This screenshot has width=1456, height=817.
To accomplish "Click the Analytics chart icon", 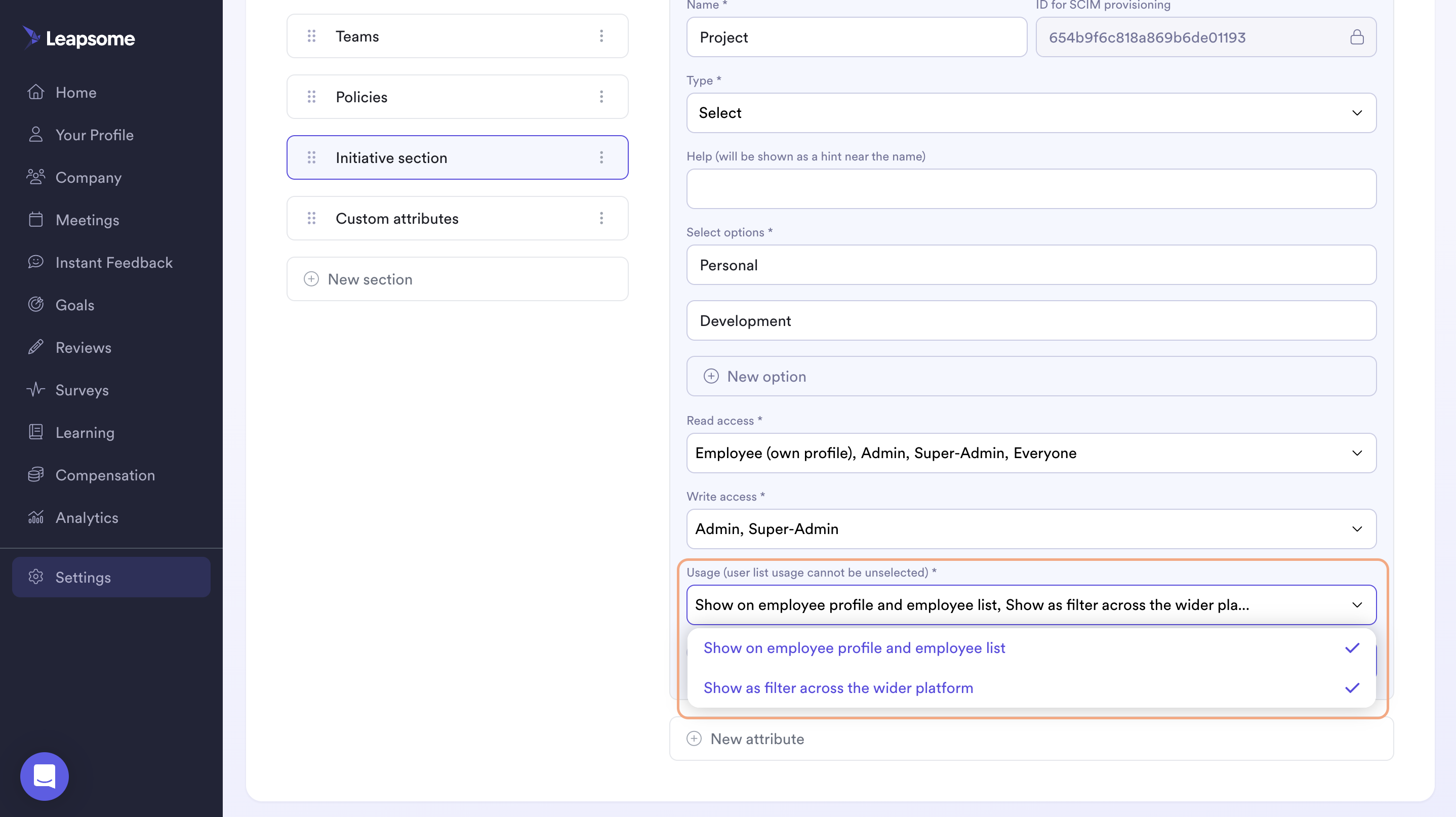I will 35,517.
